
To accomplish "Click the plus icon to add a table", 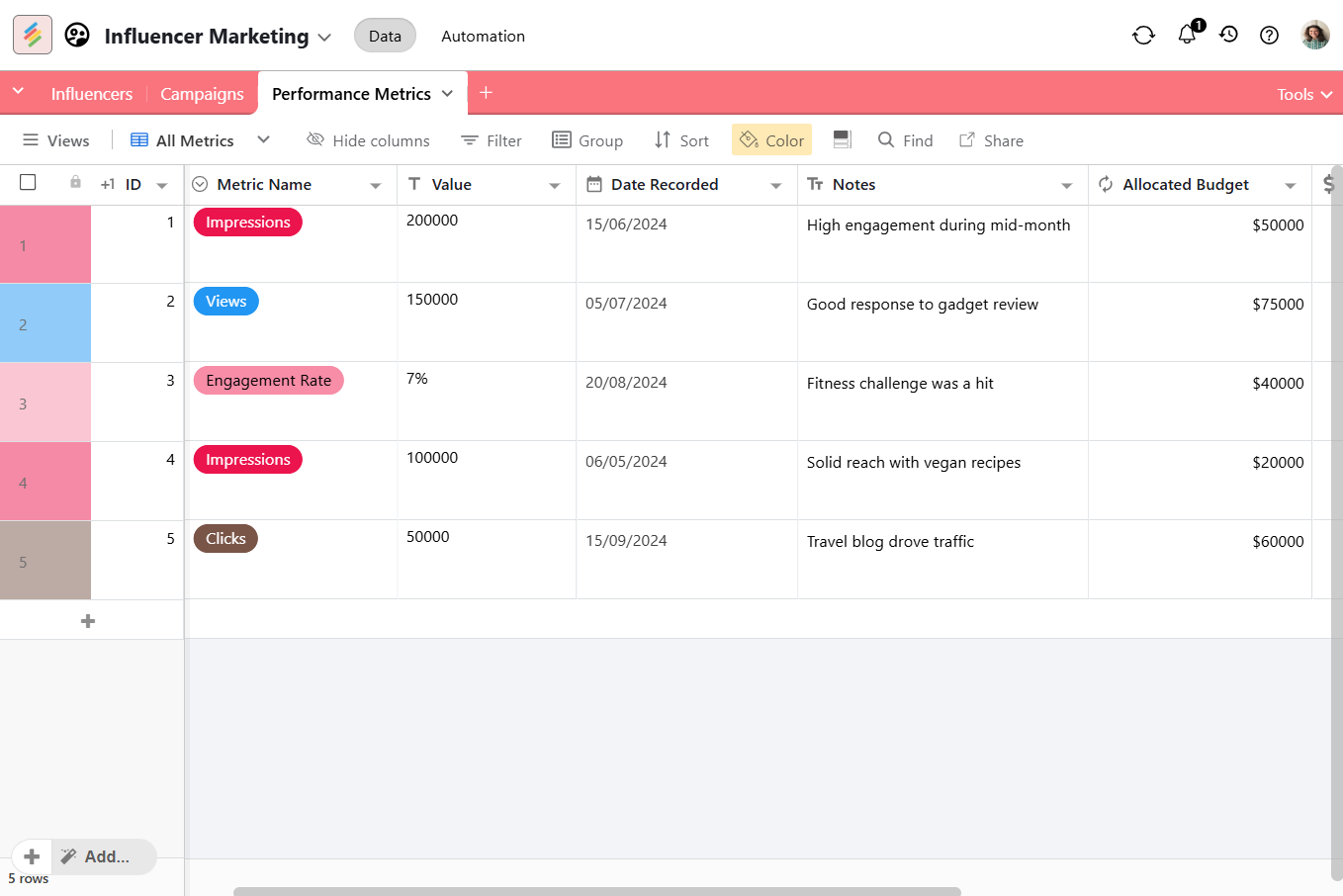I will 486,93.
